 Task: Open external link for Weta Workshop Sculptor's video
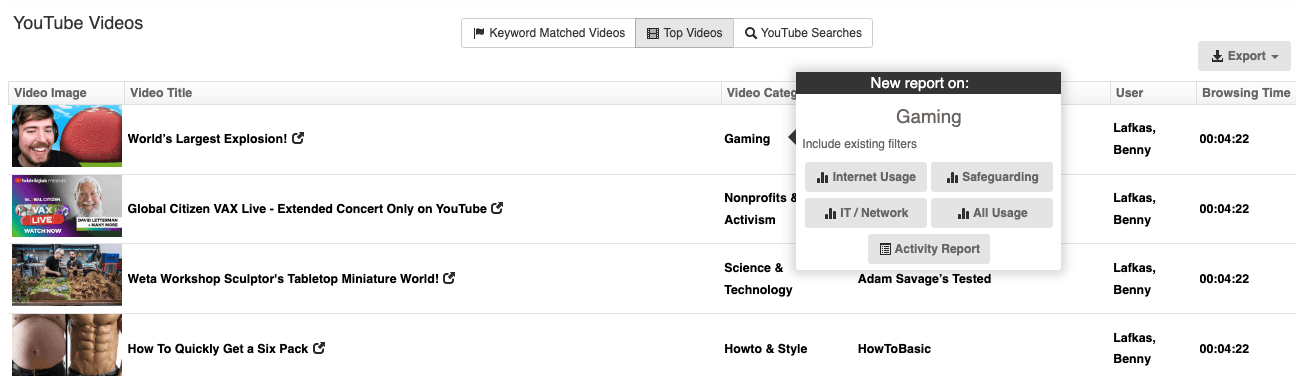coord(449,278)
